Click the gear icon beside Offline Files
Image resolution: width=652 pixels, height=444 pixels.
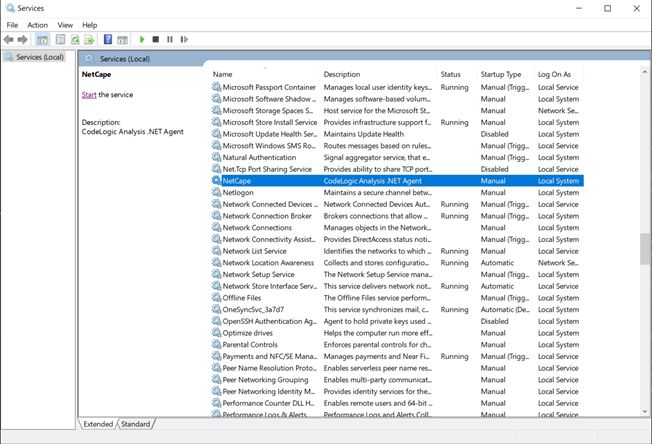coord(216,298)
